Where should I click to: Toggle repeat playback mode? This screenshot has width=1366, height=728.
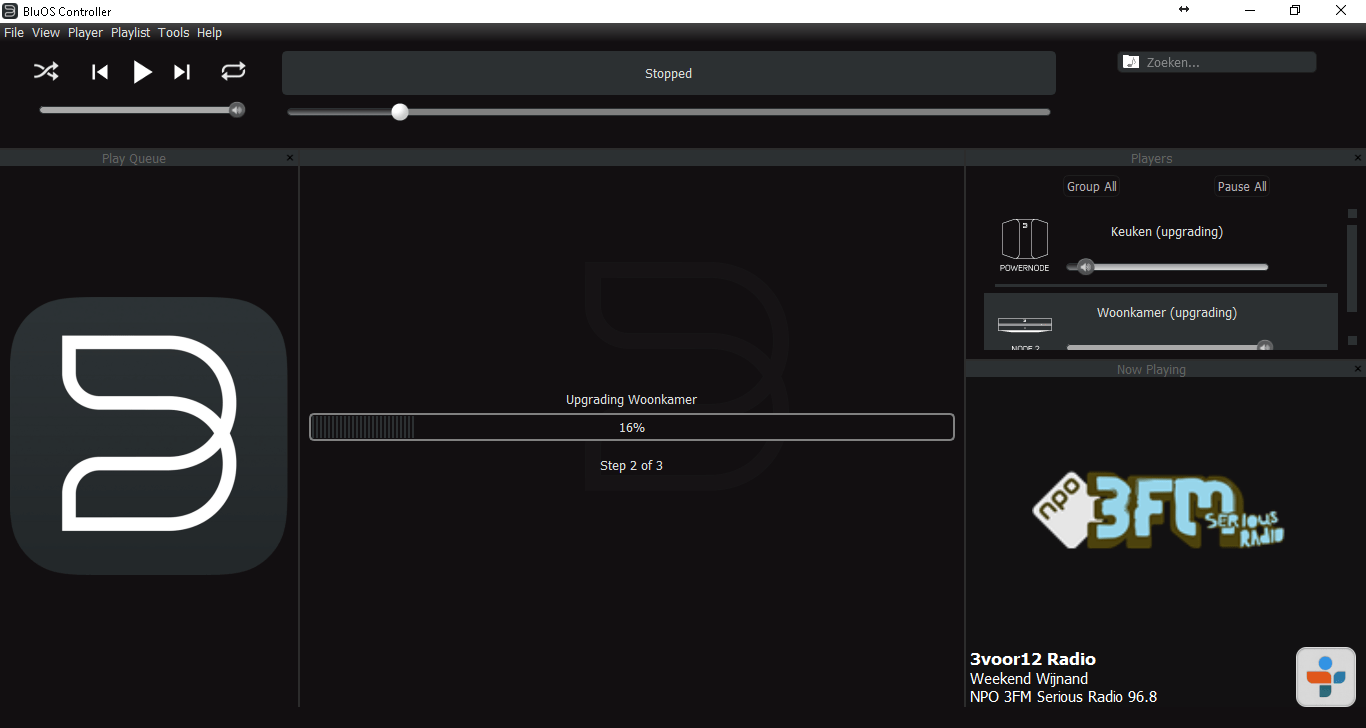point(233,71)
